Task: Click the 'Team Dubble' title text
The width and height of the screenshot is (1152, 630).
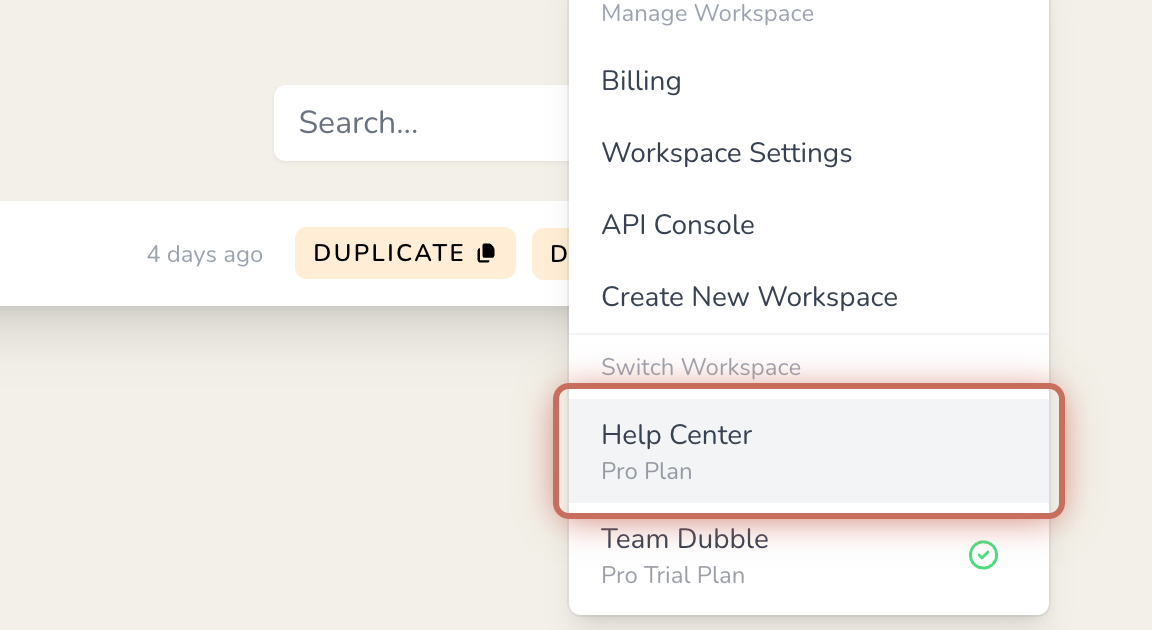Action: pos(685,539)
